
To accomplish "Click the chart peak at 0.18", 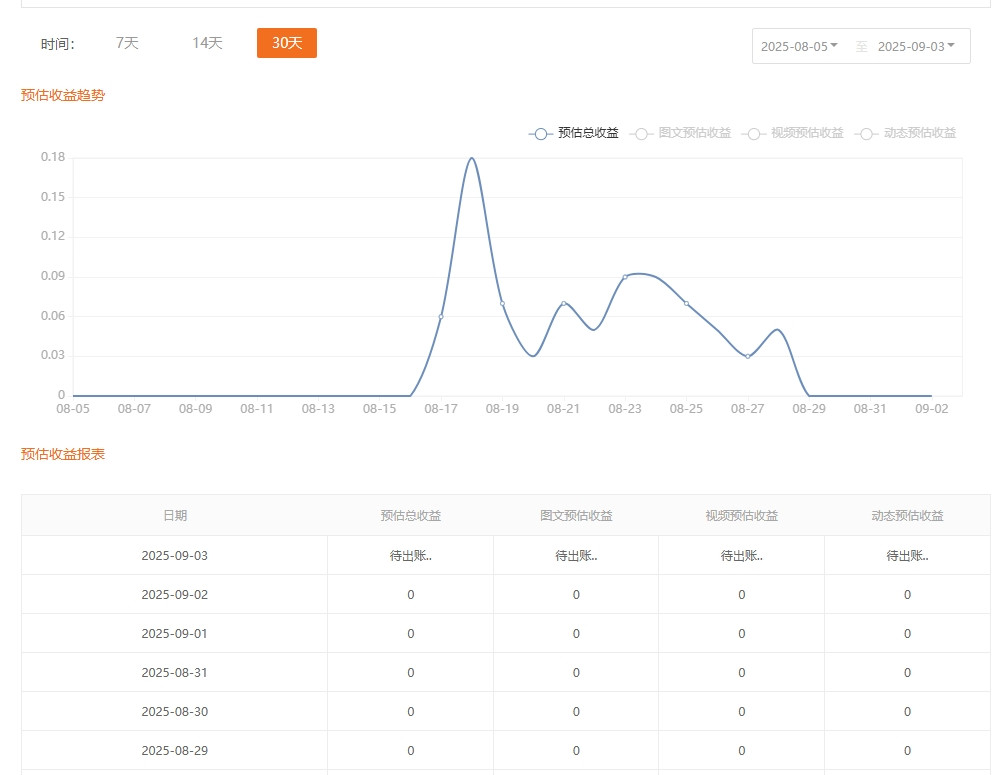I will click(471, 158).
